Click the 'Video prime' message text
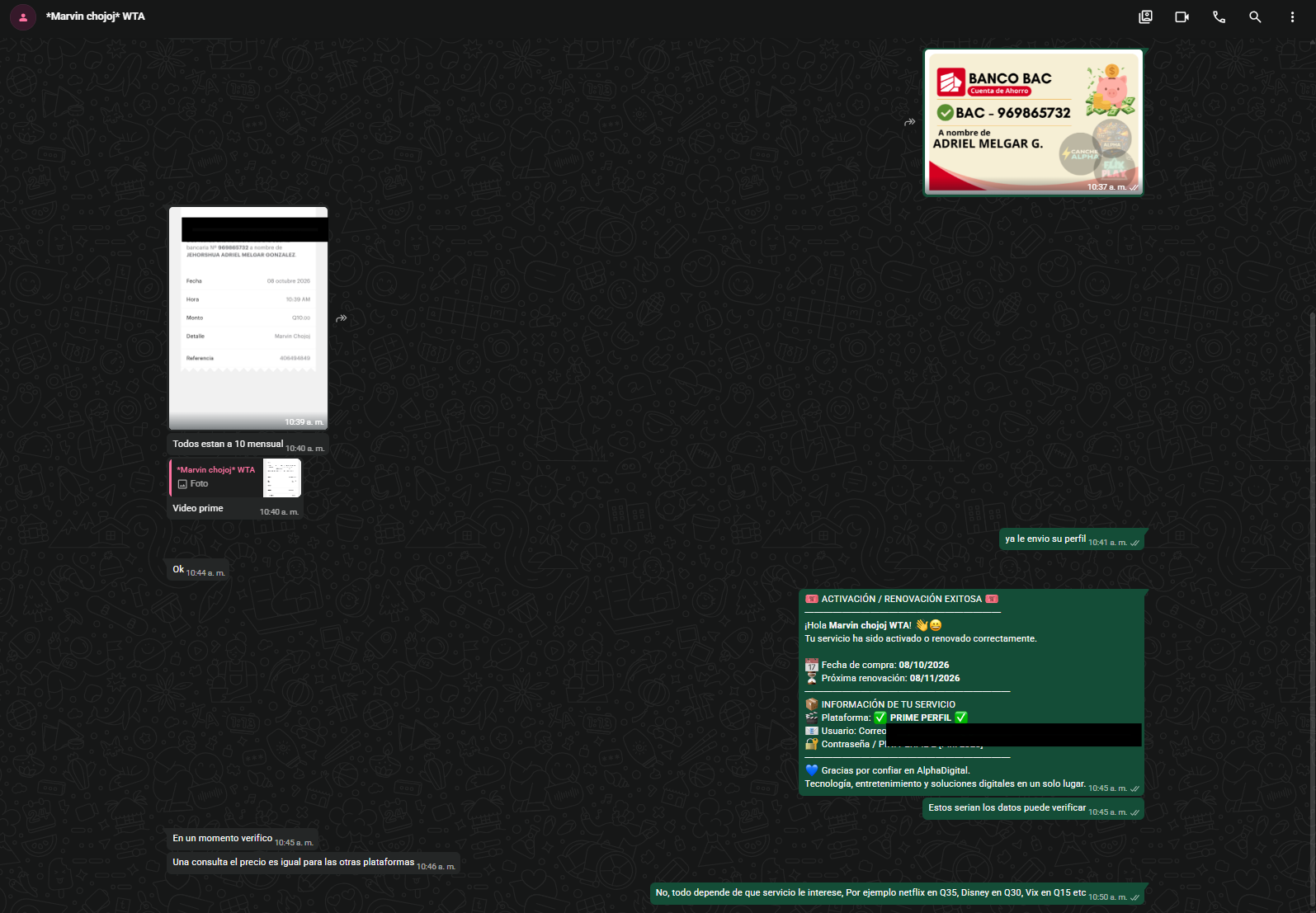This screenshot has width=1316, height=913. (x=198, y=508)
